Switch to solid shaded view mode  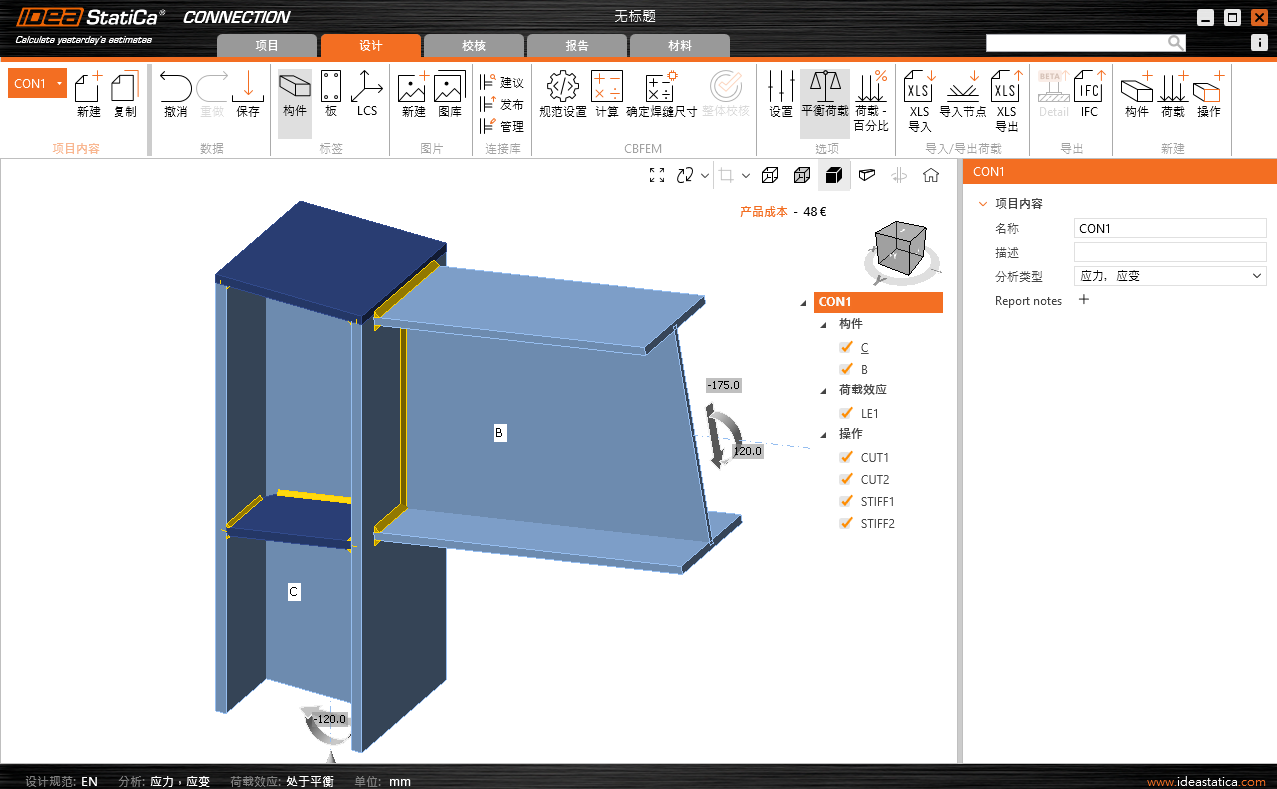pos(834,175)
